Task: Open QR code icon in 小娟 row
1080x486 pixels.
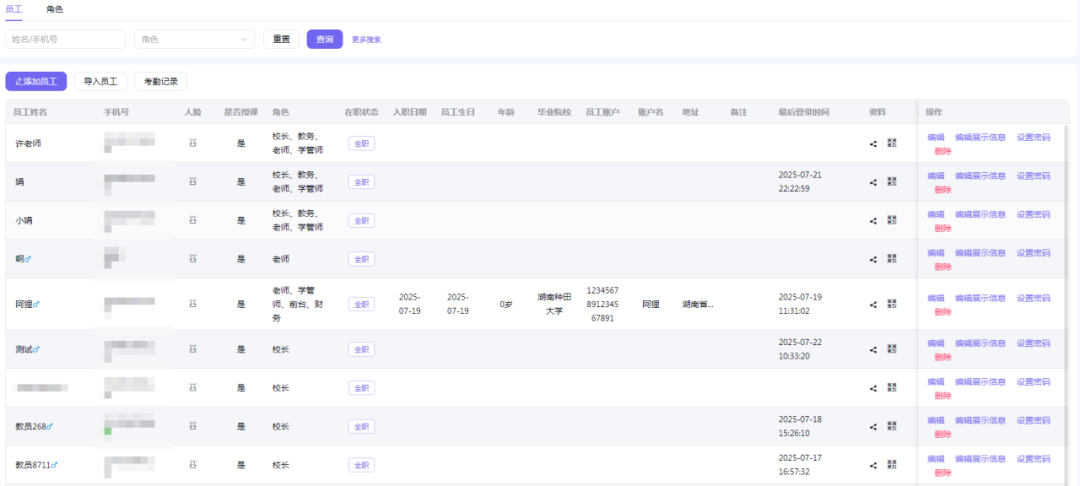Action: tap(892, 221)
